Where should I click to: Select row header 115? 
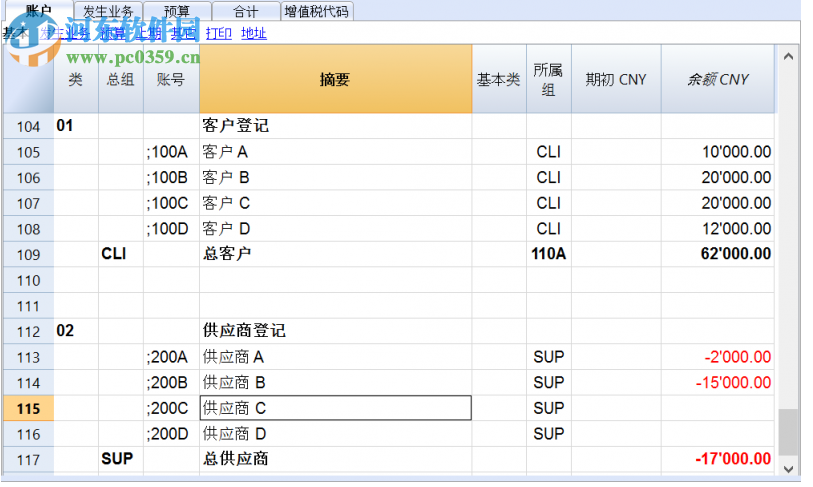tap(29, 409)
